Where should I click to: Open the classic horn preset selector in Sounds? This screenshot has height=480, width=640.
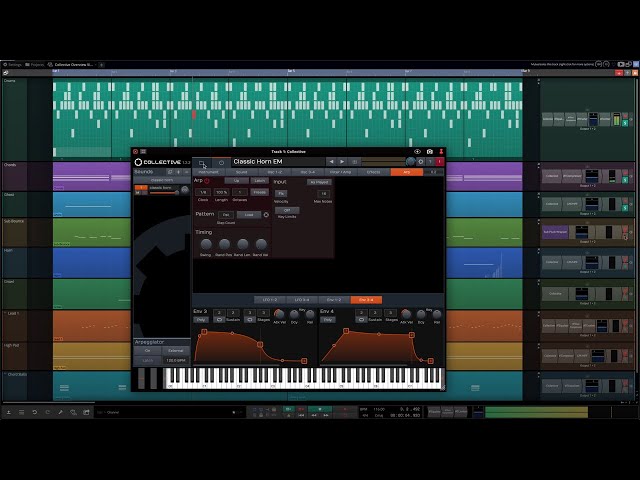162,180
